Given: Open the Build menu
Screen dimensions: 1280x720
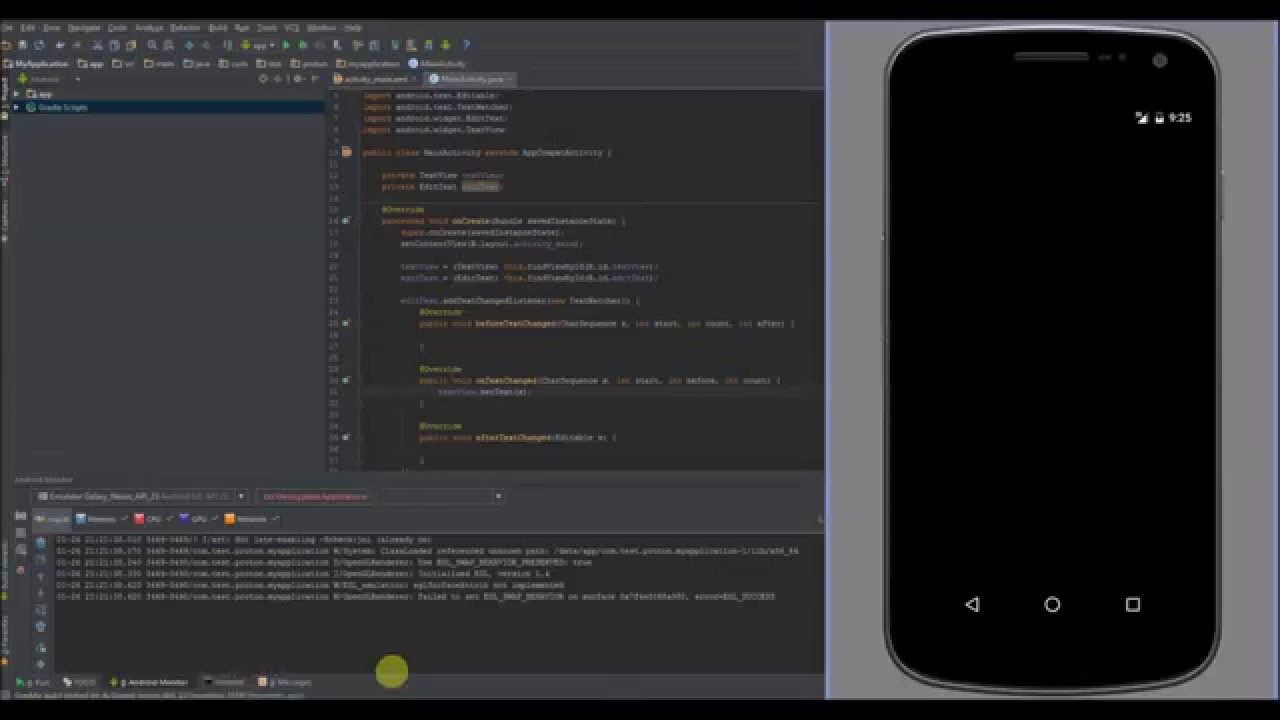Looking at the screenshot, I should point(217,28).
